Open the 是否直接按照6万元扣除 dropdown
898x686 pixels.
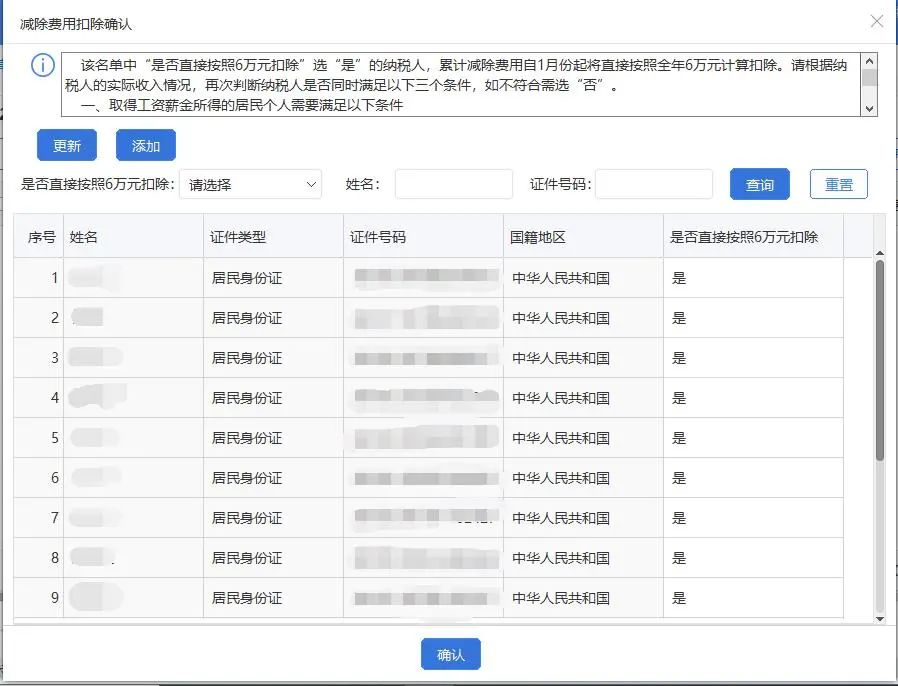(x=251, y=184)
